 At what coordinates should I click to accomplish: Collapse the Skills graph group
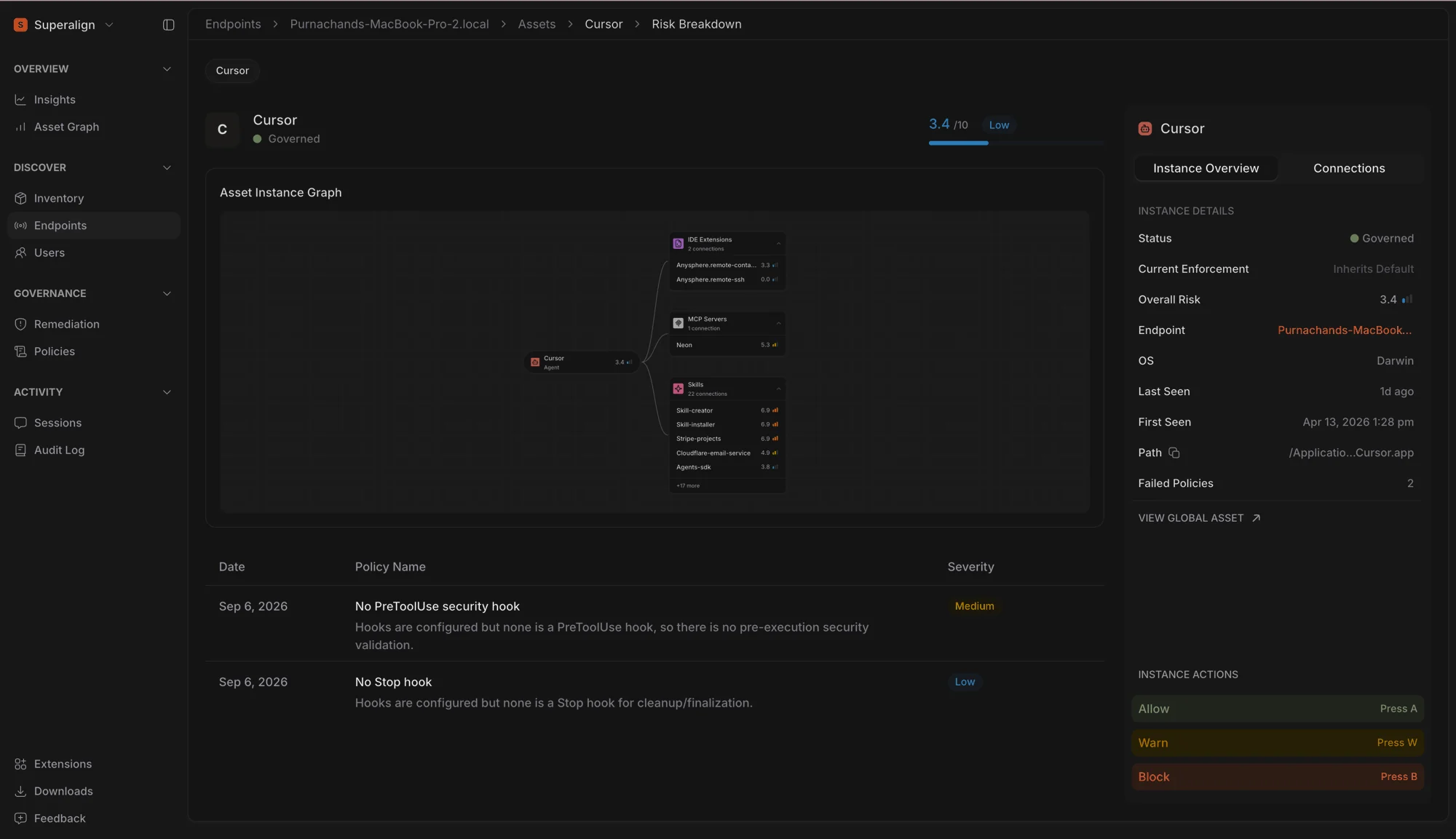pos(778,389)
